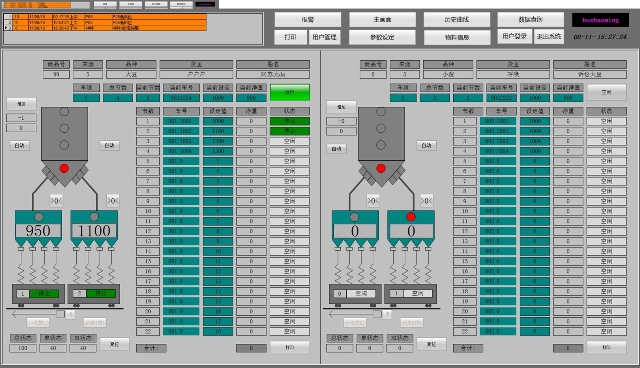
Task: Open the 用户管理 user management page
Action: coord(324,37)
